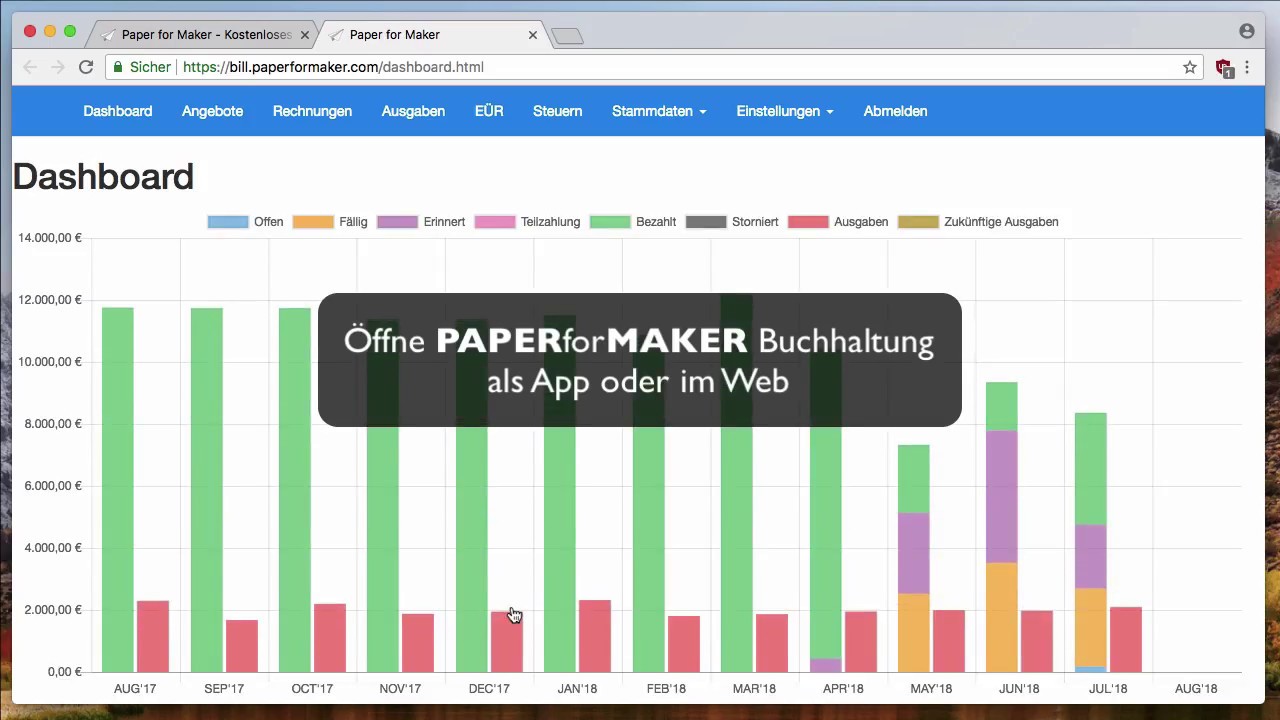Click the Chrome profile avatar icon

pyautogui.click(x=1246, y=31)
